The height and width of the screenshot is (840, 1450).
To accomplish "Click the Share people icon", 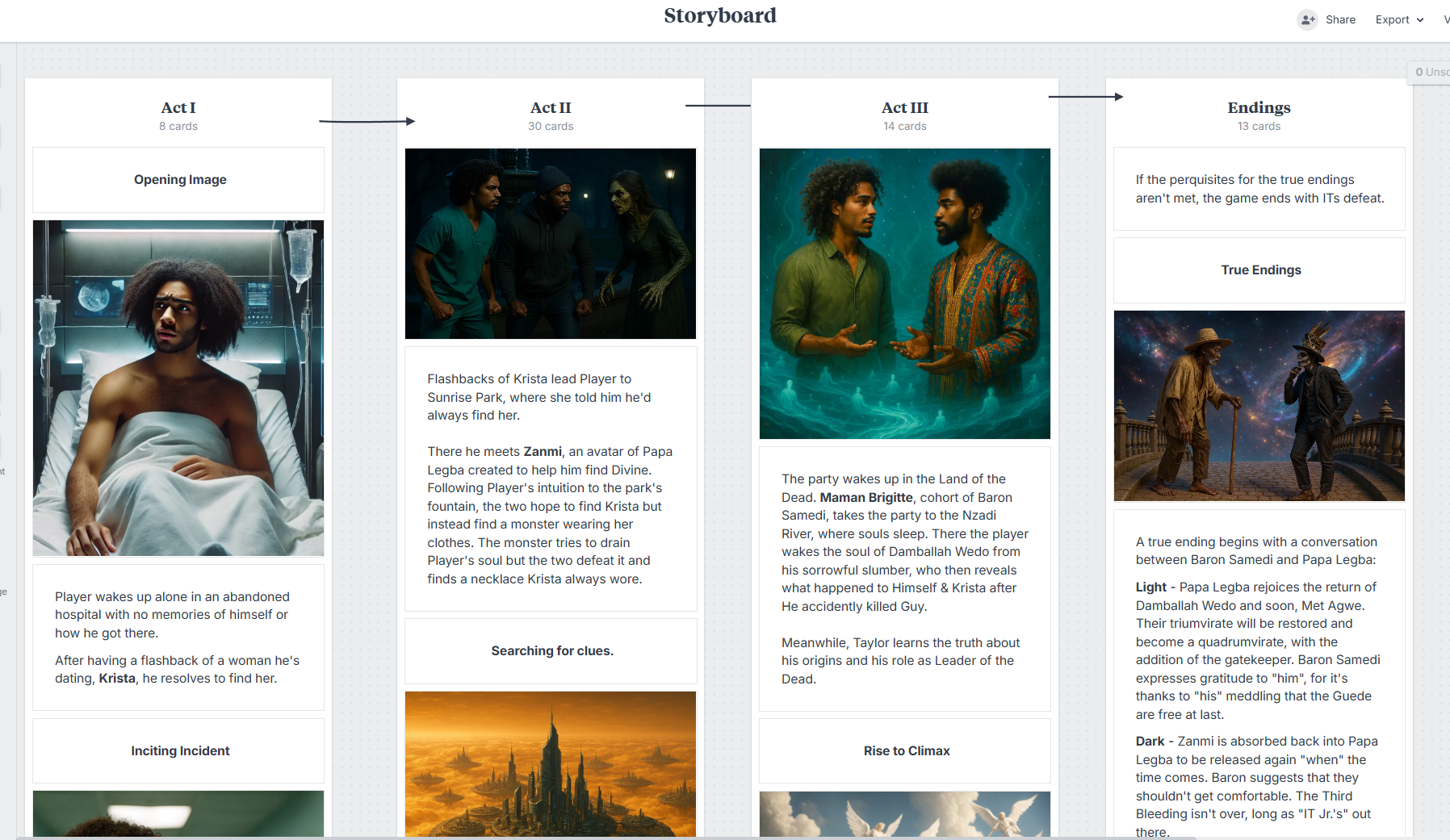I will click(x=1307, y=19).
